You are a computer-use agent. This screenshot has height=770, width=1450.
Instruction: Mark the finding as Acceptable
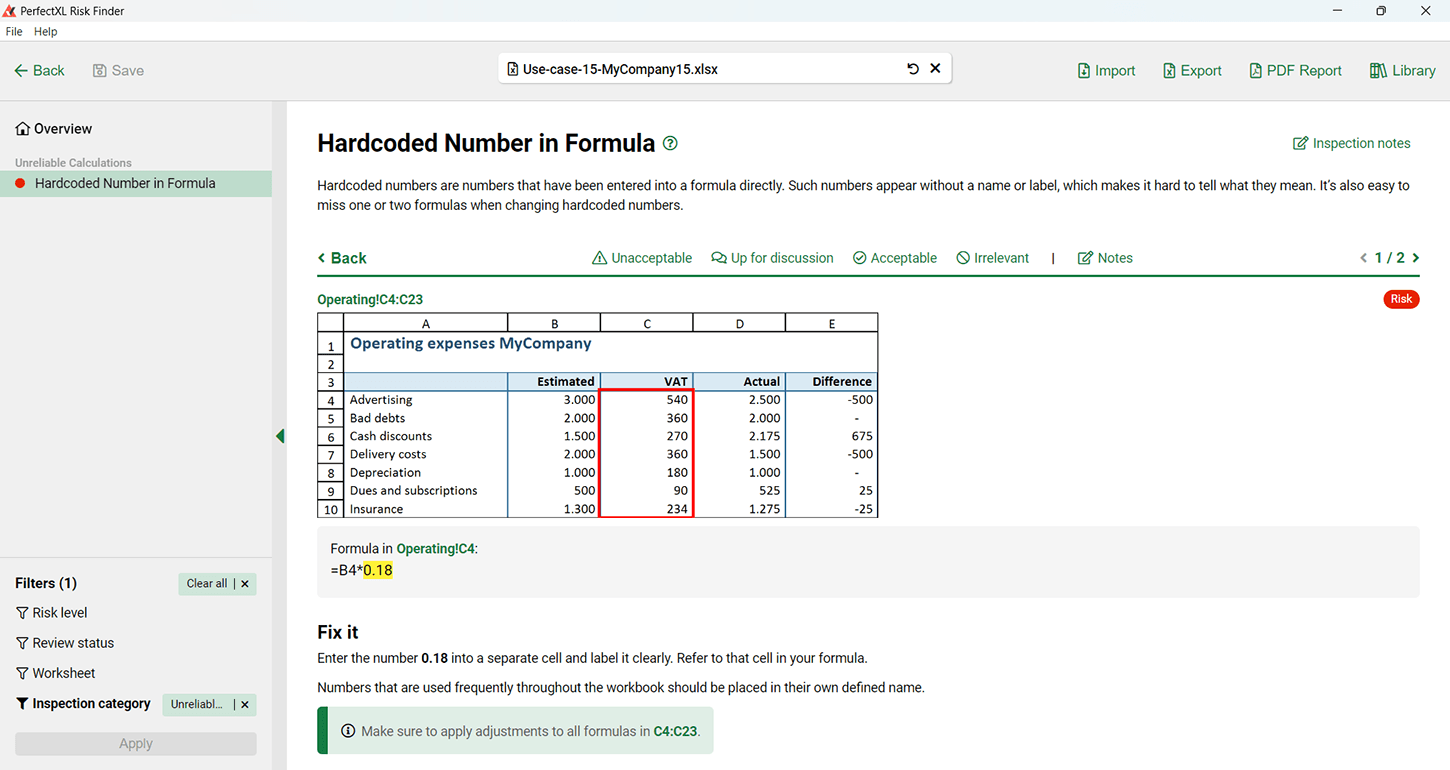[x=894, y=258]
